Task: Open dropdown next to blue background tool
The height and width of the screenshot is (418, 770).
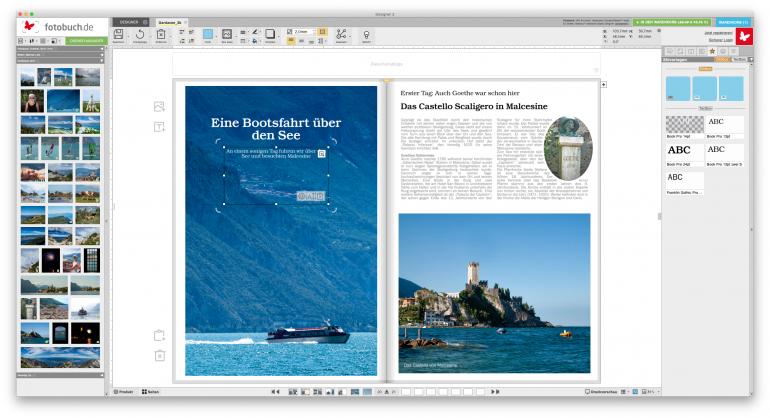Action: pos(216,36)
